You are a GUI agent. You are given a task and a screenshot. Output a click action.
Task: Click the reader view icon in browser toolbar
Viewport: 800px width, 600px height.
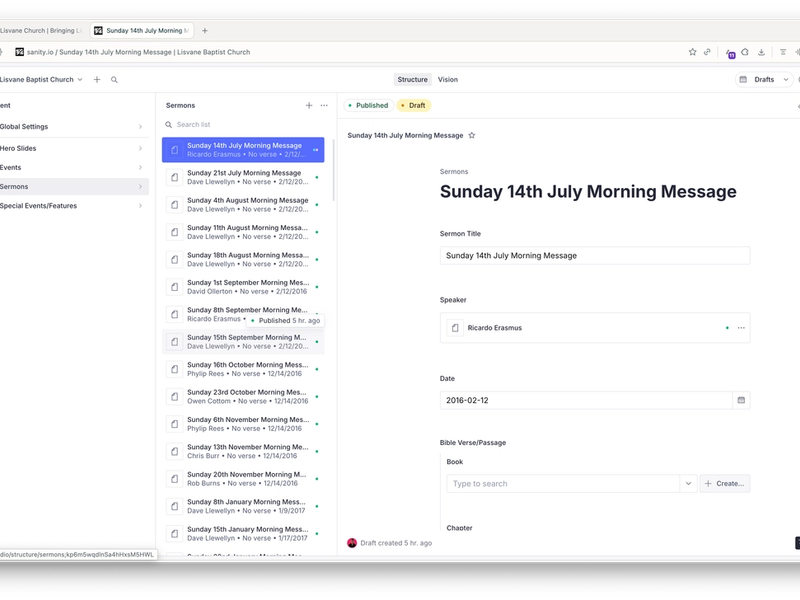coord(783,52)
